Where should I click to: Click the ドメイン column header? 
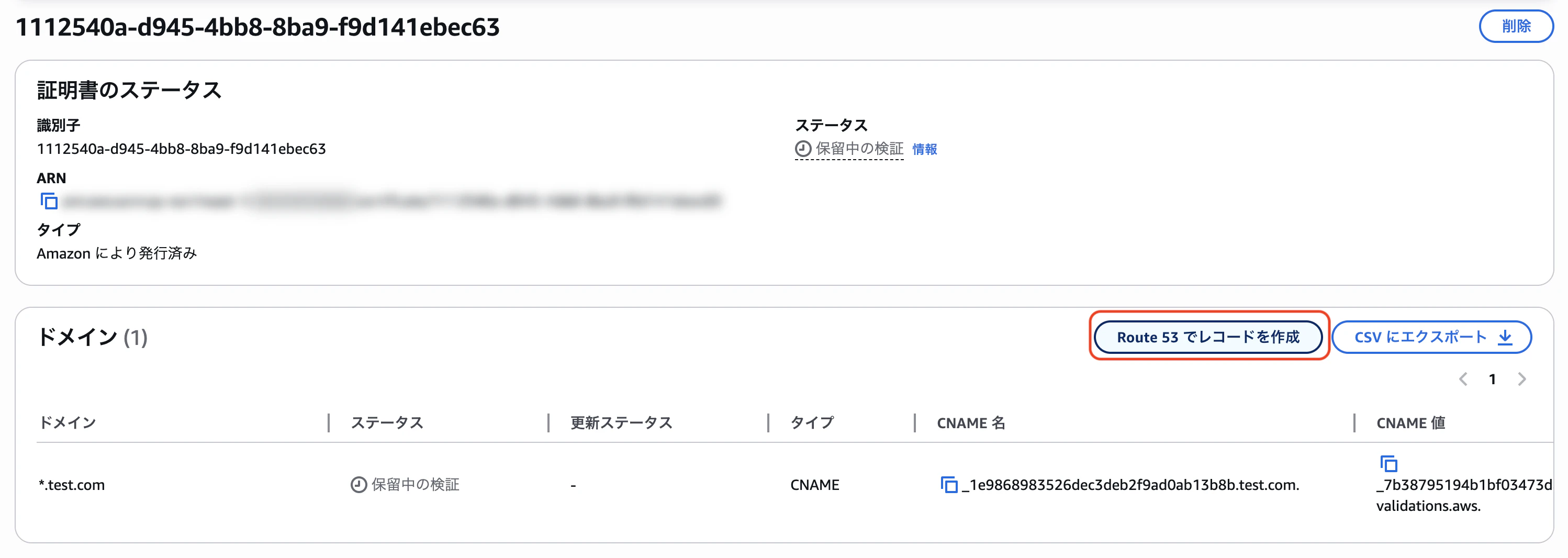coord(68,423)
